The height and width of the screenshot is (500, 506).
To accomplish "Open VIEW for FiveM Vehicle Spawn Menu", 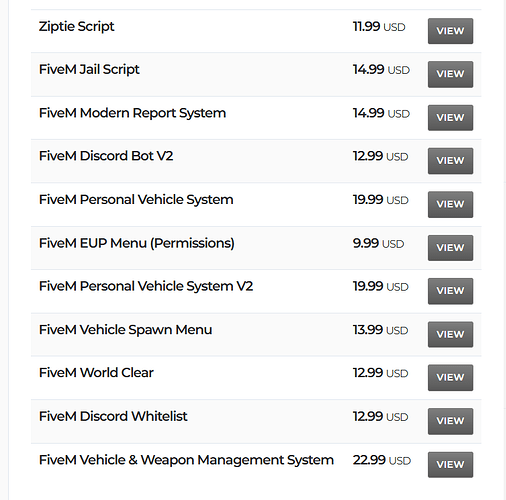I will [x=450, y=334].
